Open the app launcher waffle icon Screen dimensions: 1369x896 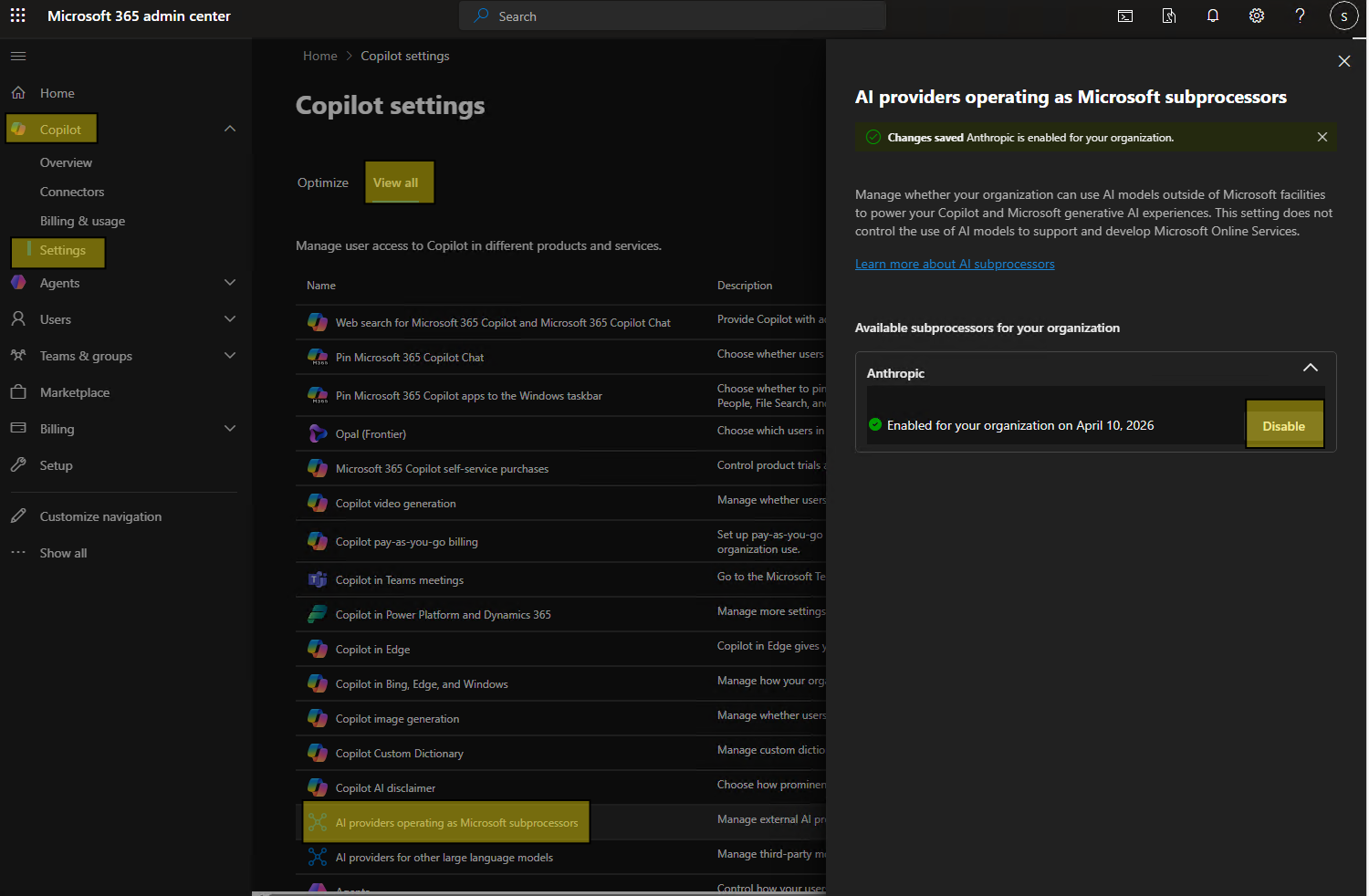17,16
